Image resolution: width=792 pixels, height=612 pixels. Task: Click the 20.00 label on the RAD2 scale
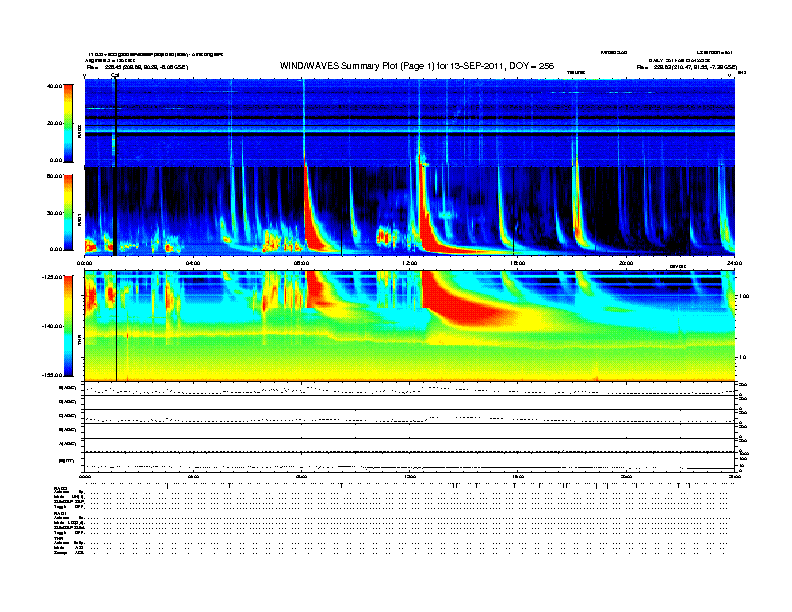(55, 123)
